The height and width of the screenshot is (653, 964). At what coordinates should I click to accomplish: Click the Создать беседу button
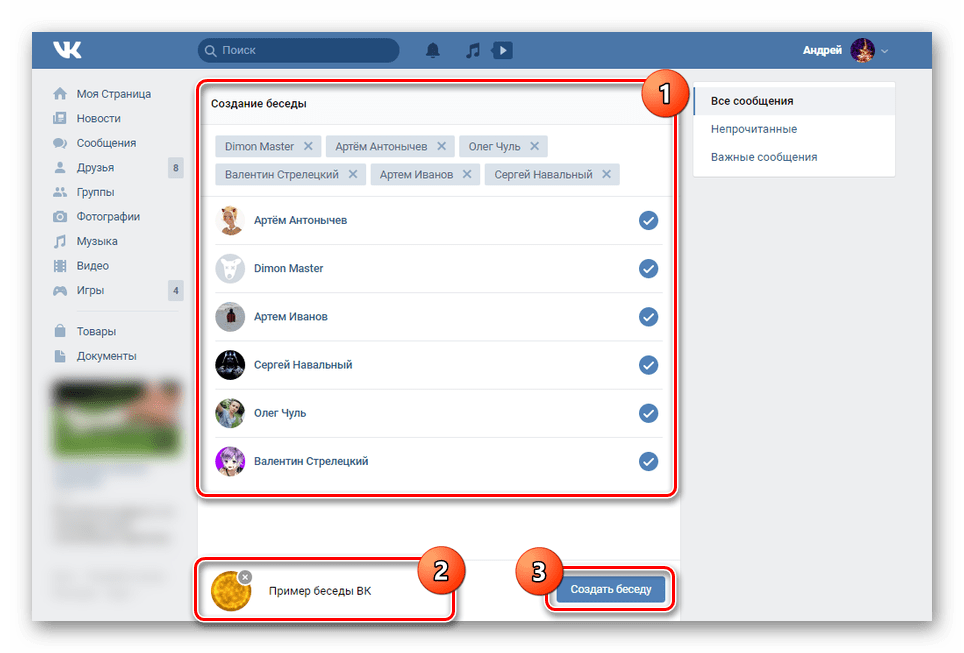610,589
